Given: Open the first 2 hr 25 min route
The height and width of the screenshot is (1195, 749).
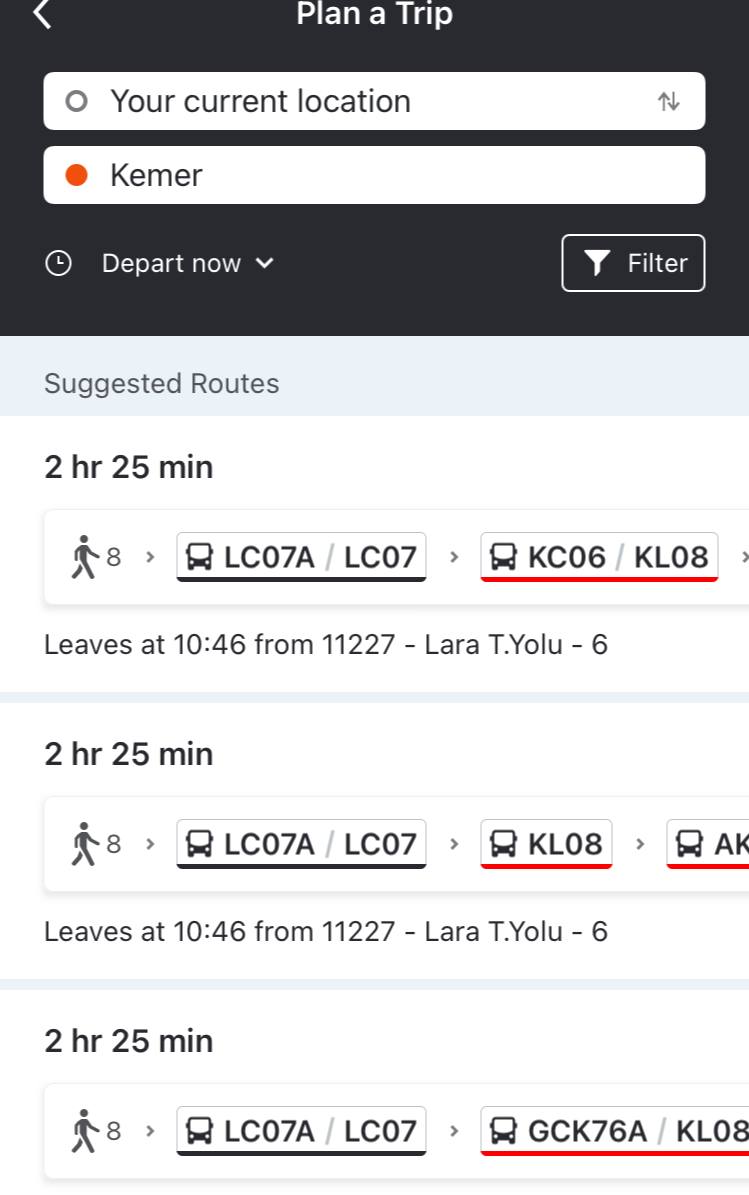Looking at the screenshot, I should tap(374, 554).
